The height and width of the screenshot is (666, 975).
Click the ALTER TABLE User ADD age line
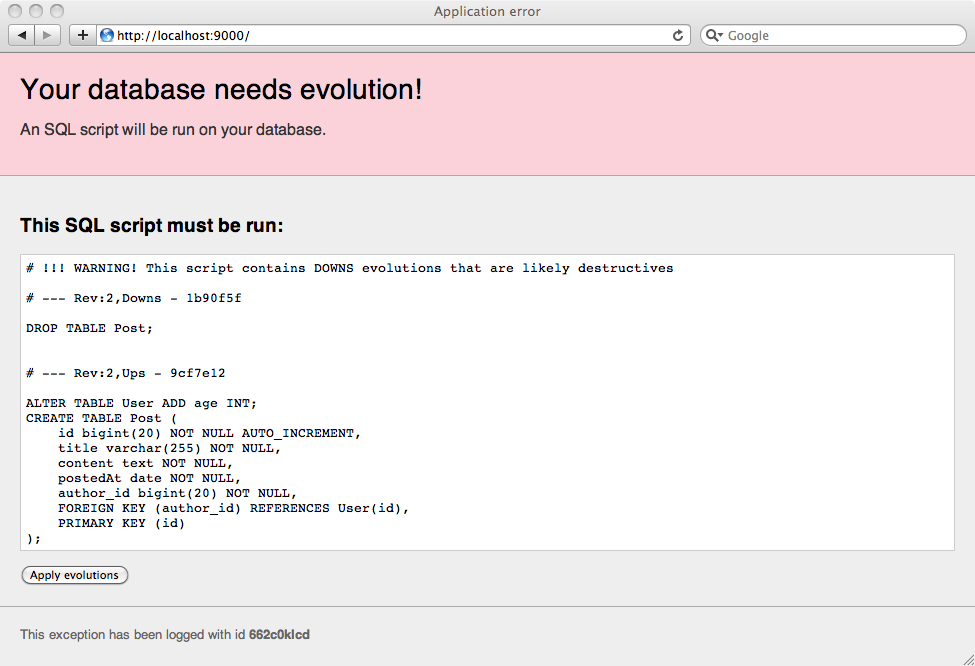click(141, 403)
